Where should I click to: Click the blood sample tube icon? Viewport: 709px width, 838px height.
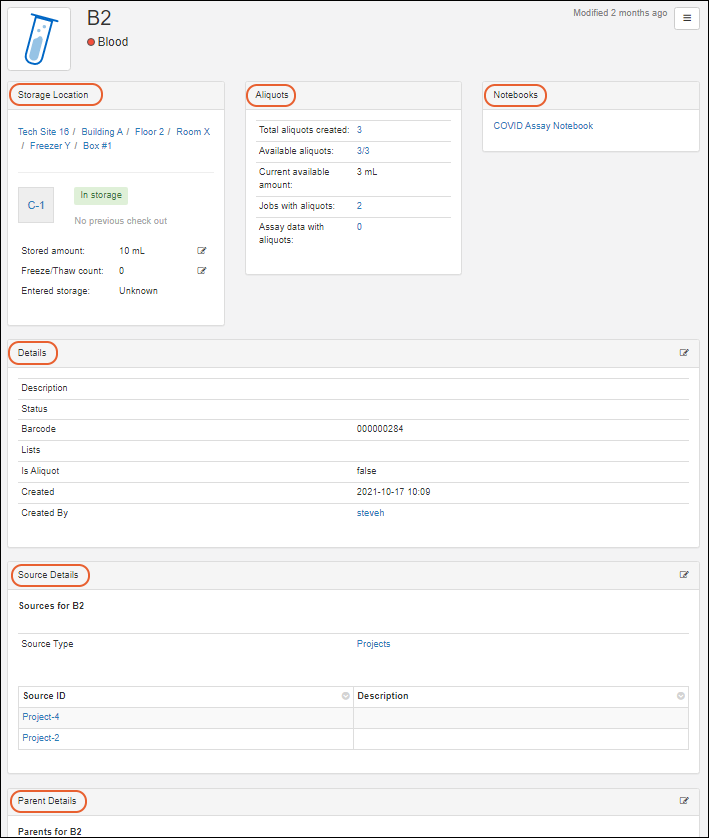click(39, 39)
